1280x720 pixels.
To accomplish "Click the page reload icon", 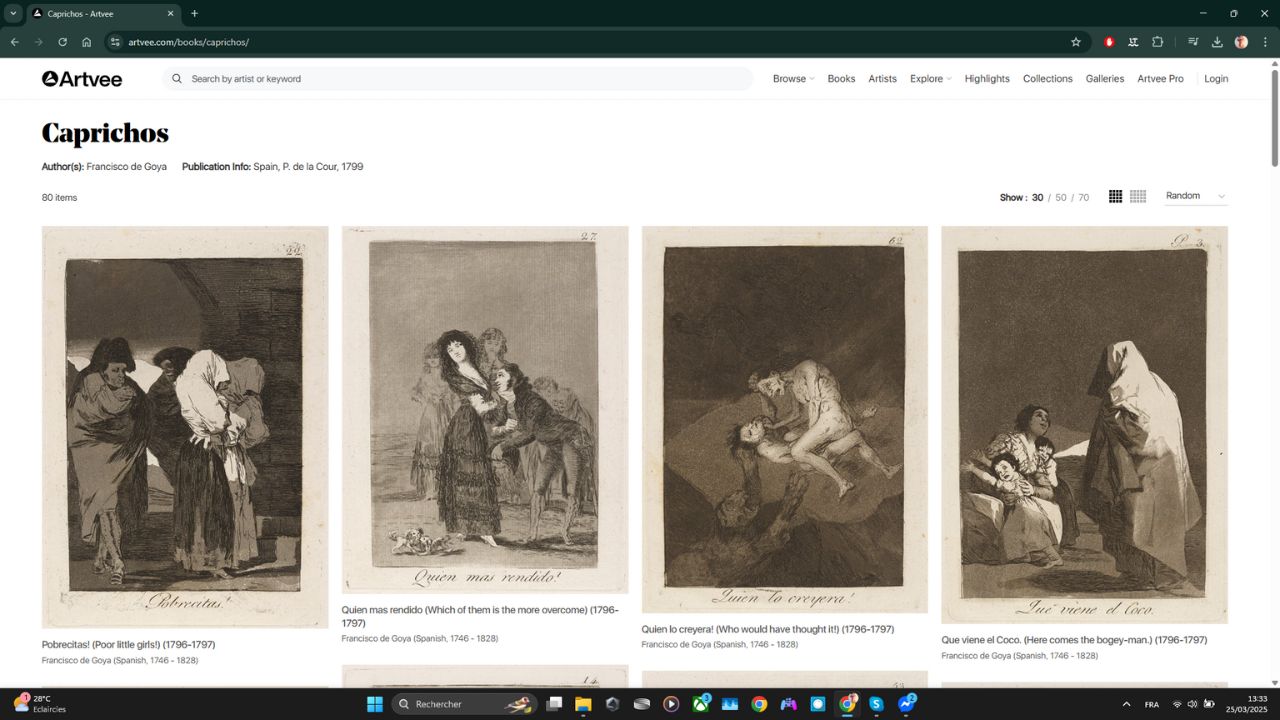I will 62,42.
